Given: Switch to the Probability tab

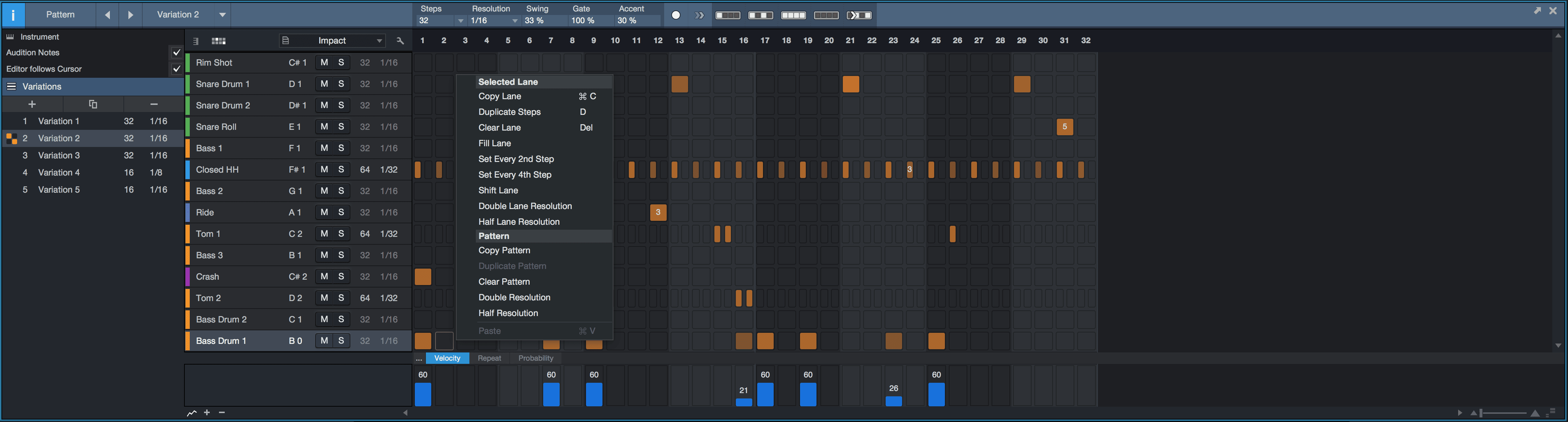Looking at the screenshot, I should (536, 359).
